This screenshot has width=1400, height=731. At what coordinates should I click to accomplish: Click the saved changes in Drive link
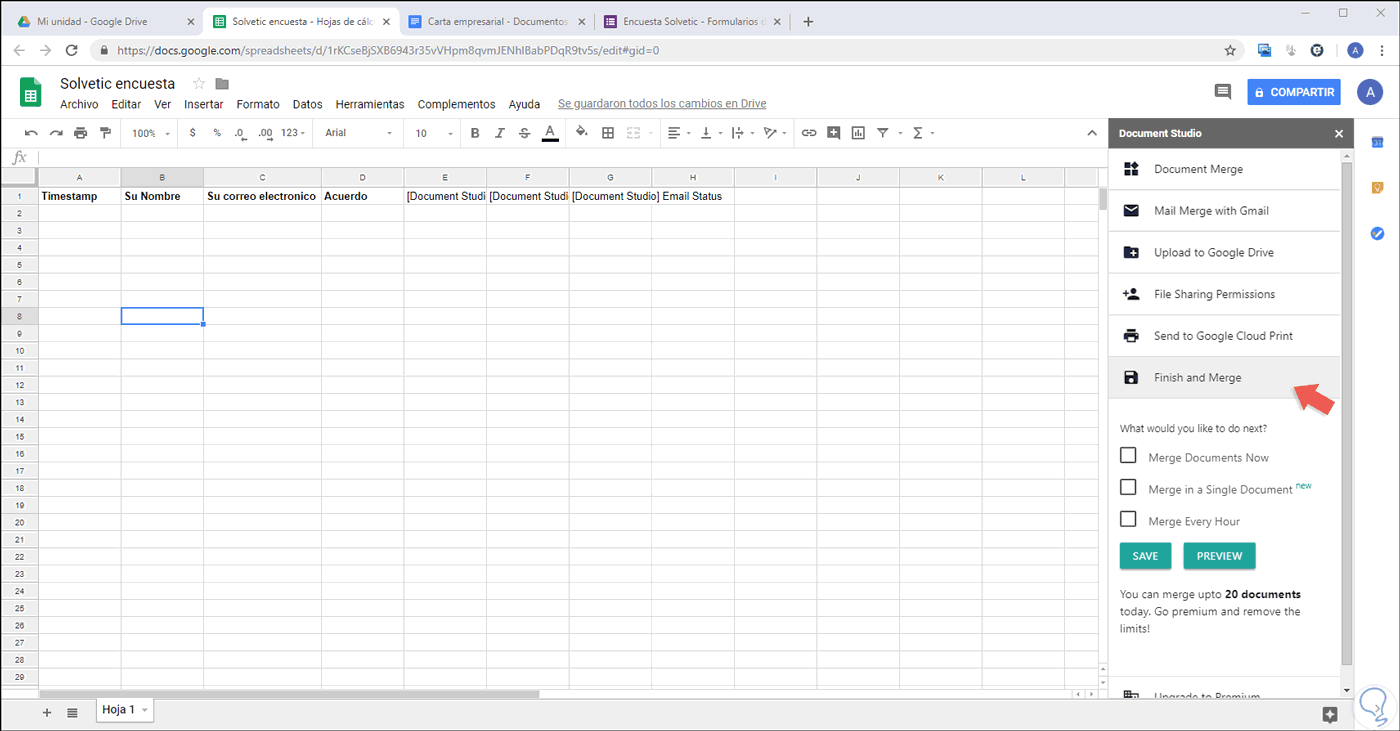coord(662,104)
